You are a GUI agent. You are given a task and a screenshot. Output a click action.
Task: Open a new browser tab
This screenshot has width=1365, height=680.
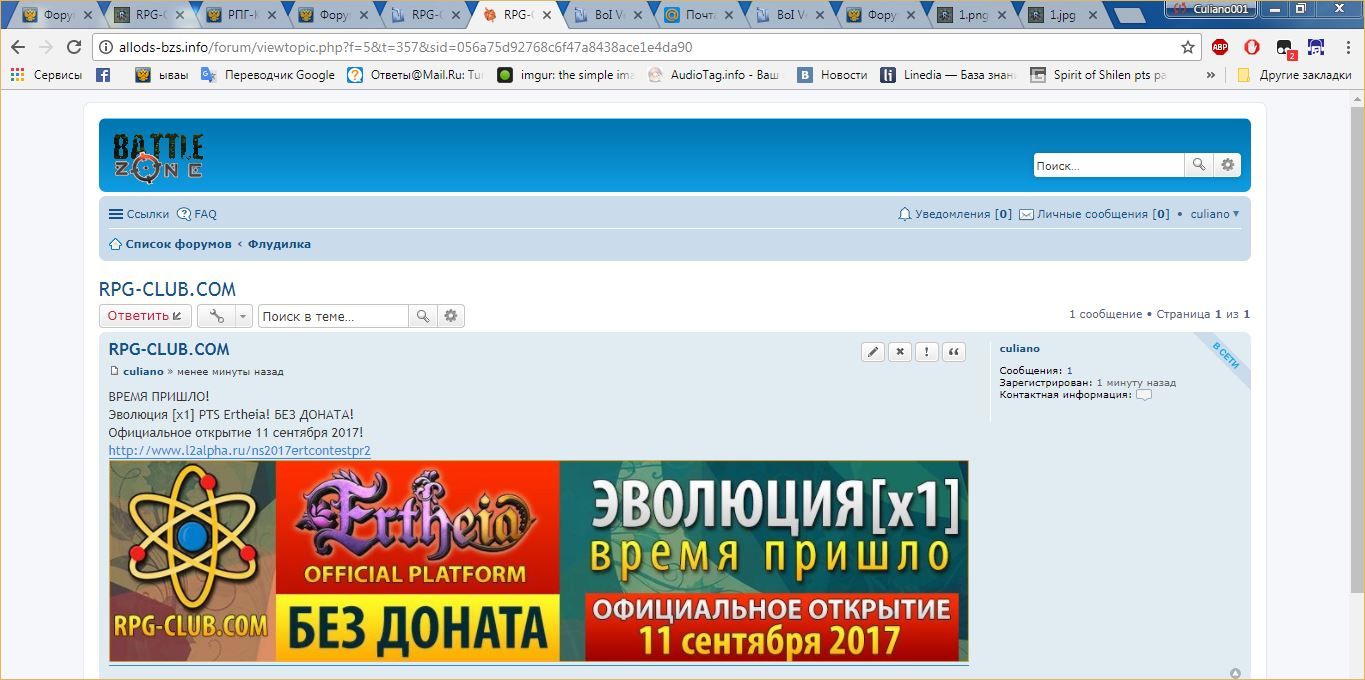click(1129, 16)
